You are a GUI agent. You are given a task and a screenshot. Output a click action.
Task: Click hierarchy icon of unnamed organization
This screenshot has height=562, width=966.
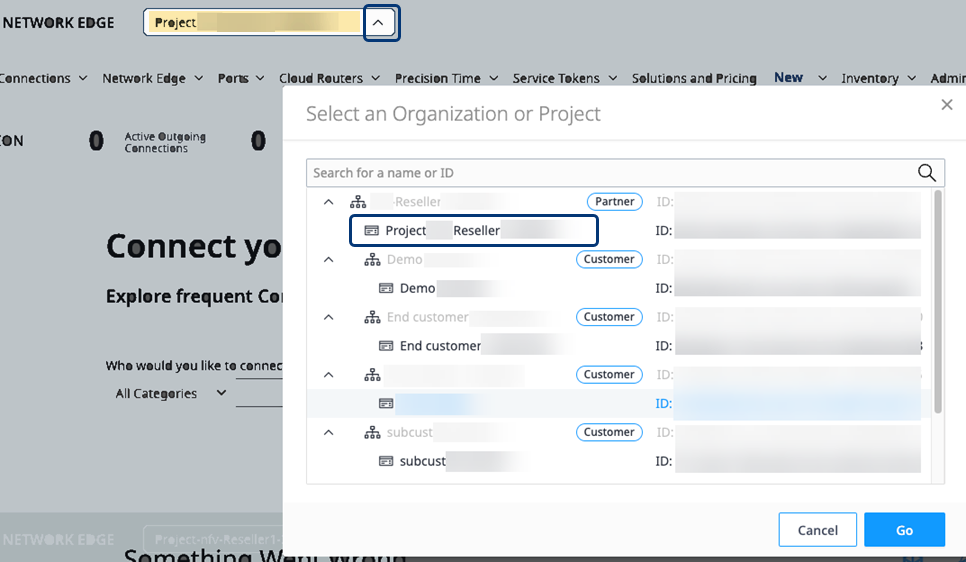(x=372, y=375)
